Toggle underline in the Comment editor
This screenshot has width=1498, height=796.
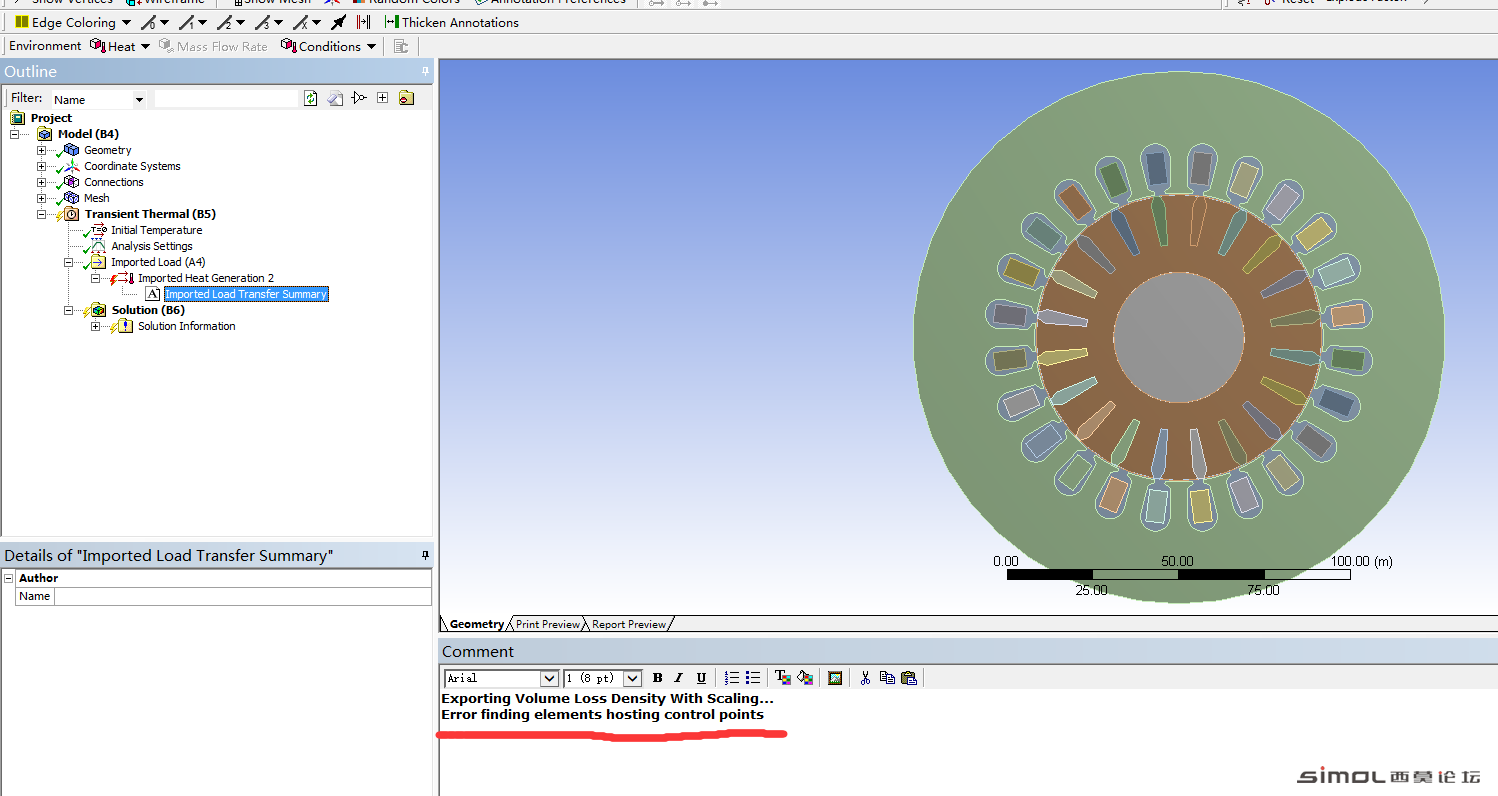pos(701,678)
